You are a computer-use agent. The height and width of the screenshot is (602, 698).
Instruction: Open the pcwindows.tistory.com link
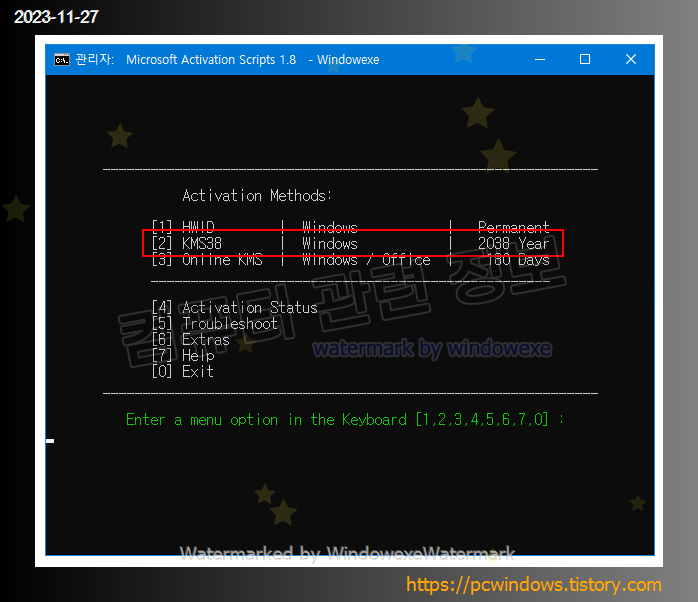tap(534, 585)
